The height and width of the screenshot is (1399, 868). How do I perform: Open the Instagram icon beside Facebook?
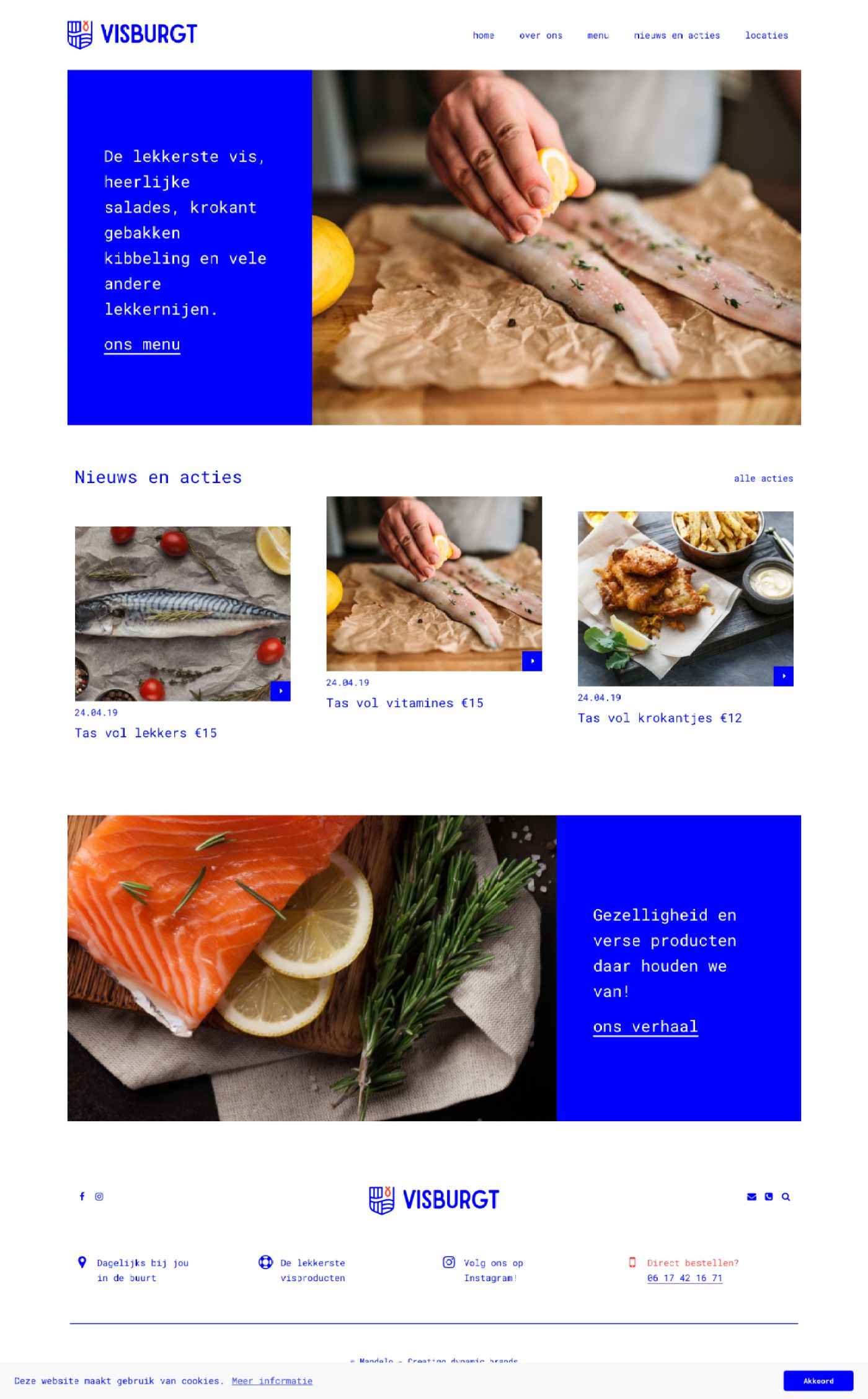(99, 1196)
